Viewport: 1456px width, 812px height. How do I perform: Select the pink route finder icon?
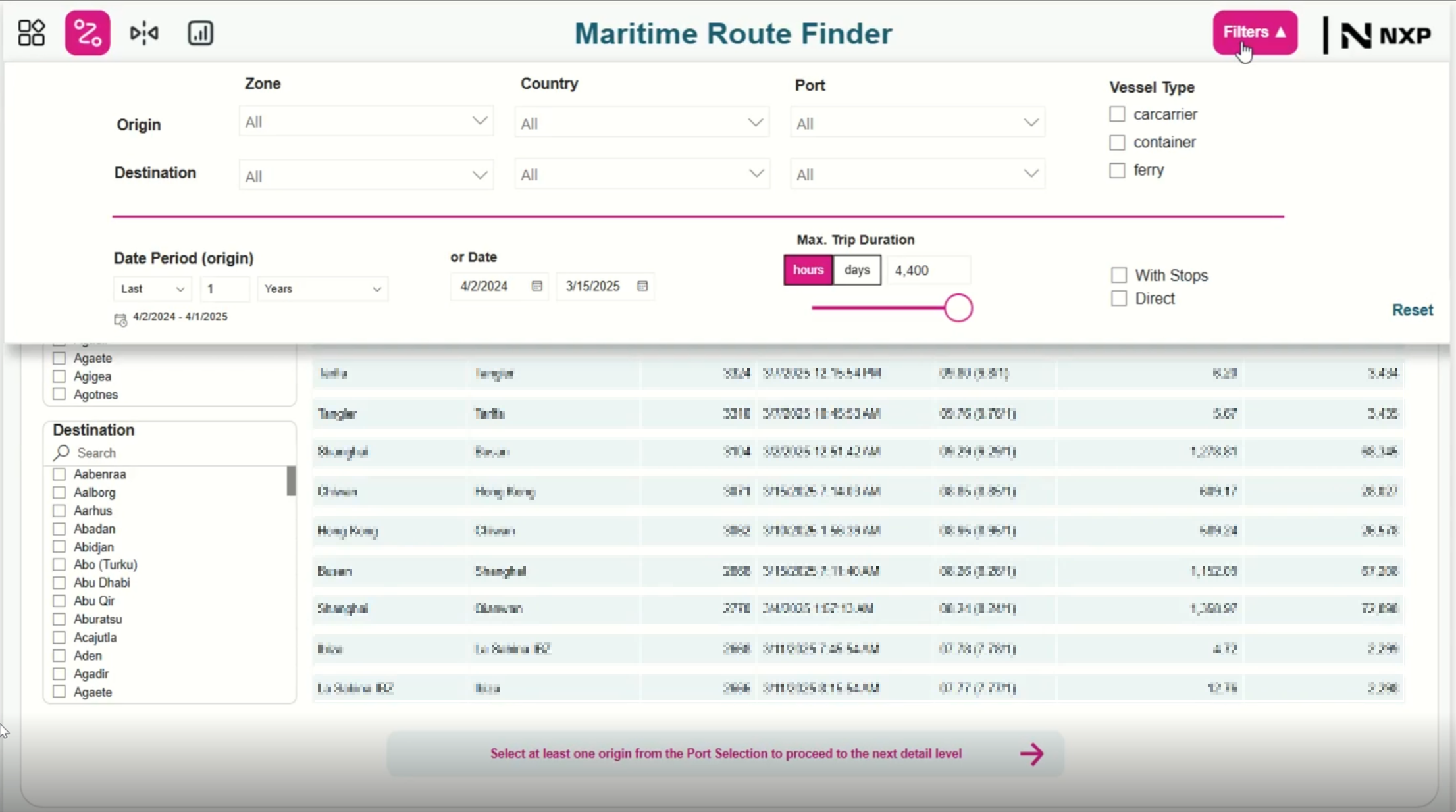pos(88,33)
